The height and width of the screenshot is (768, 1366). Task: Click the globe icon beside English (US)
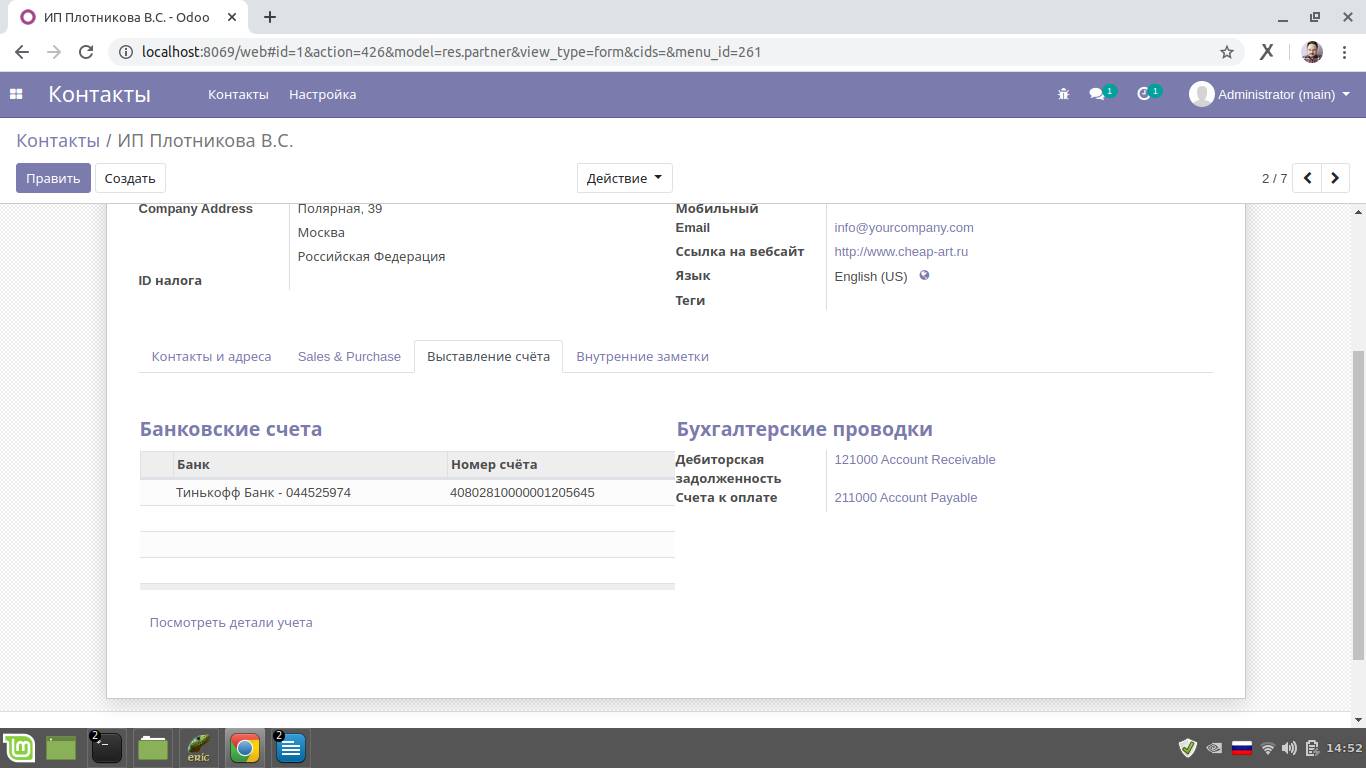924,276
